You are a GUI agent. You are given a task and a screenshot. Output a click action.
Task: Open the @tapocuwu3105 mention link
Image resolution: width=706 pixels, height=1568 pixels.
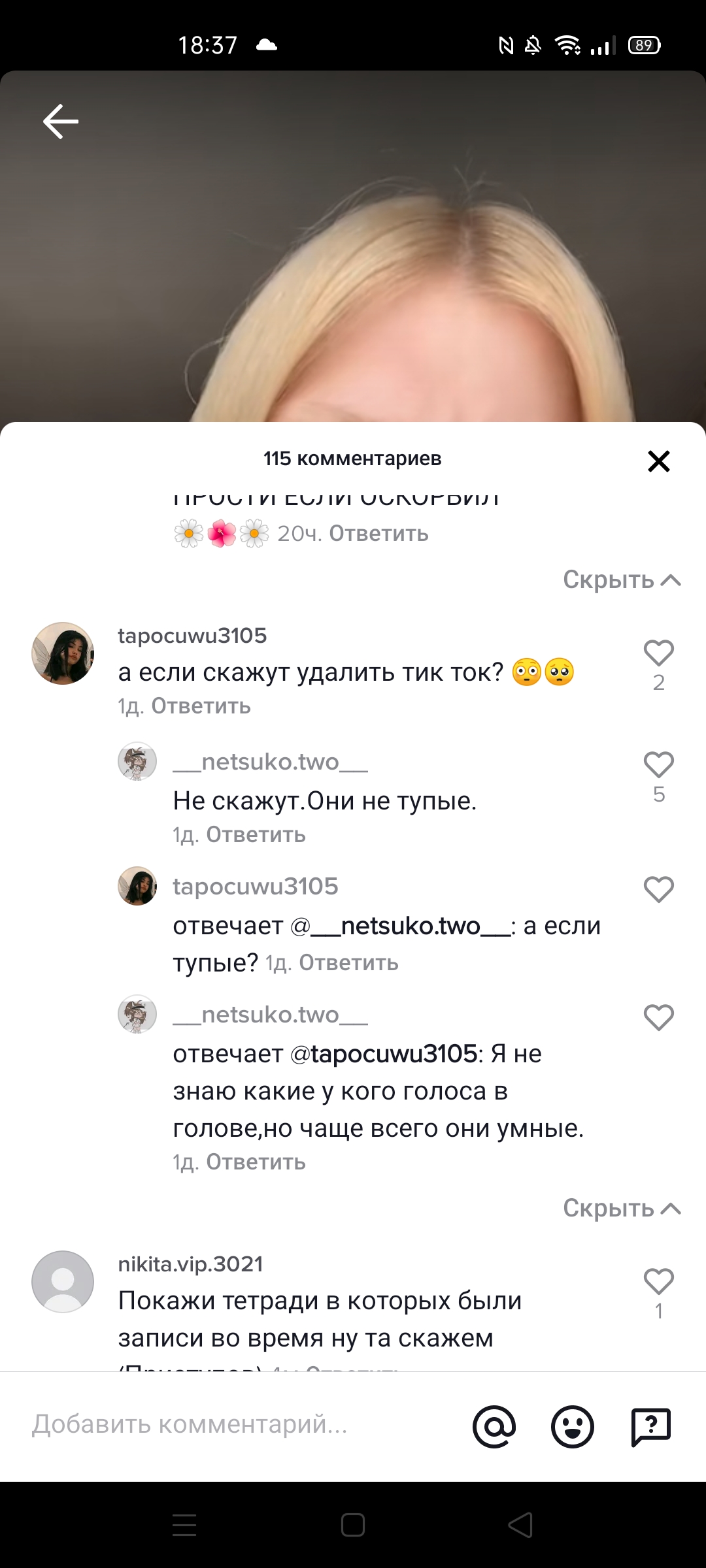(x=384, y=1054)
